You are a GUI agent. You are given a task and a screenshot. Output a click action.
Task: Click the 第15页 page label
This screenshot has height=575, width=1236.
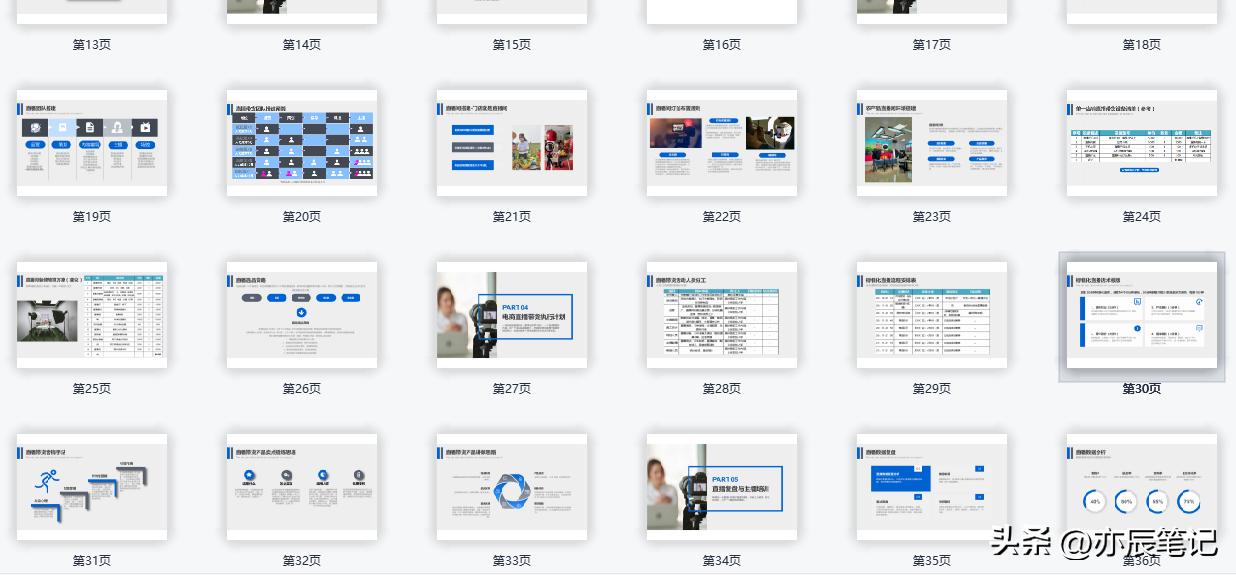tap(512, 44)
